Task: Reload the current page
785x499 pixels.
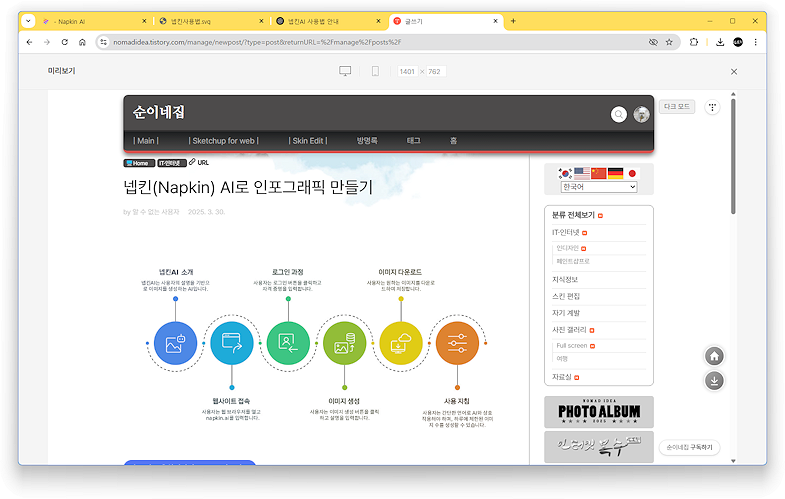Action: coord(65,42)
